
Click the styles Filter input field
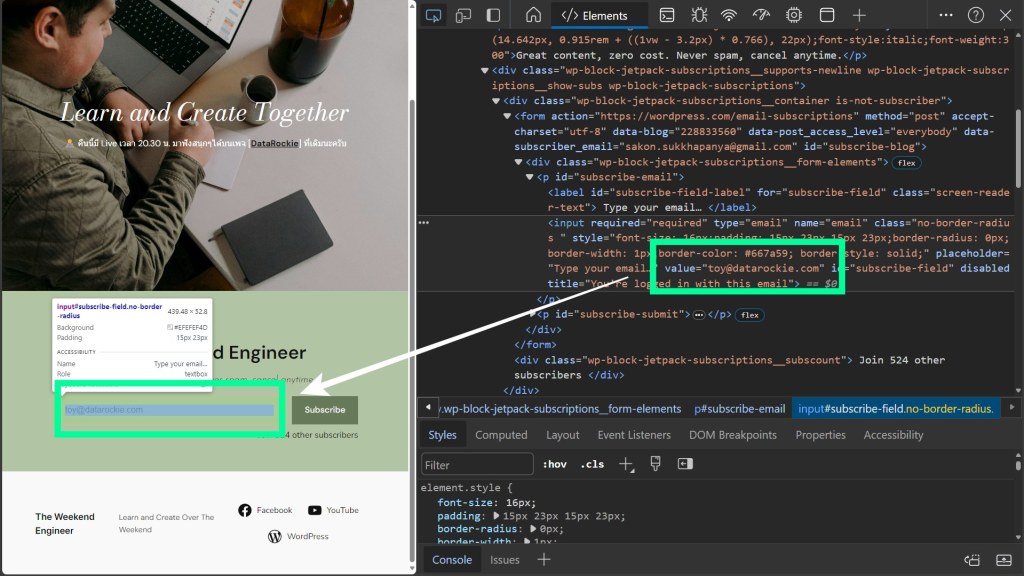[x=476, y=465]
